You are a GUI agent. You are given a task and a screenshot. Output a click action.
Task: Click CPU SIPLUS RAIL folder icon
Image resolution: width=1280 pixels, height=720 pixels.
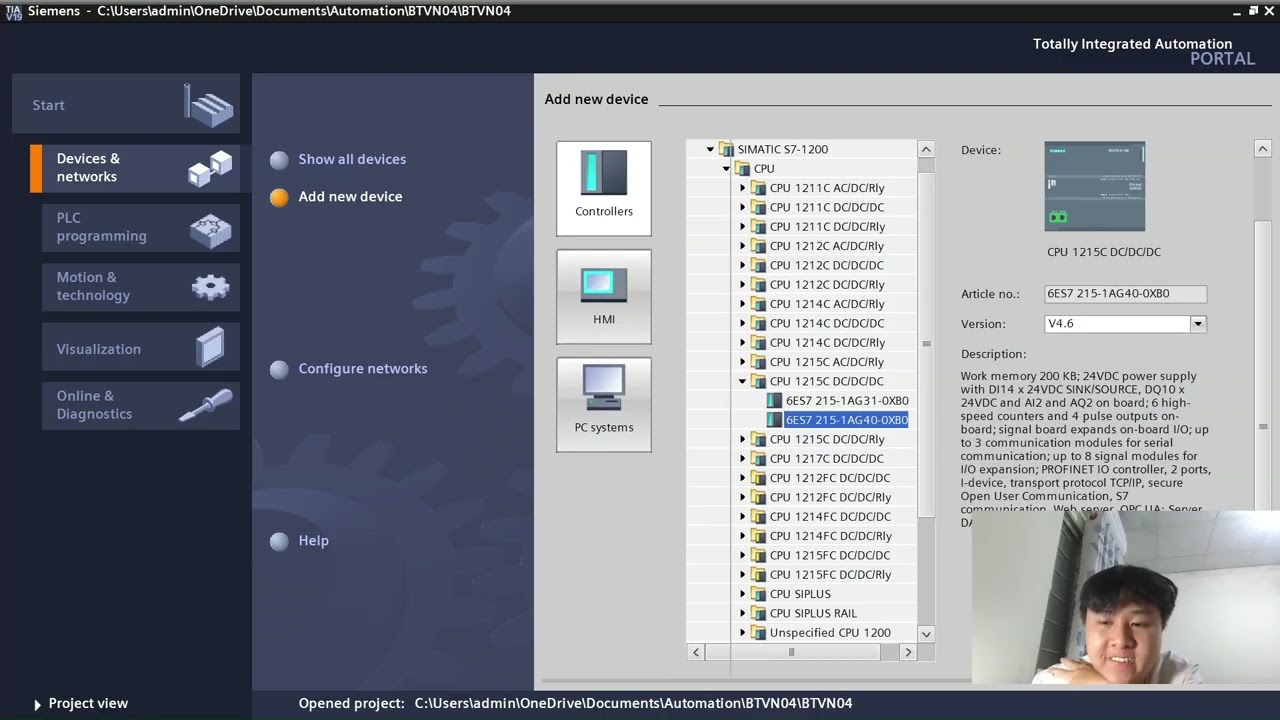point(758,614)
